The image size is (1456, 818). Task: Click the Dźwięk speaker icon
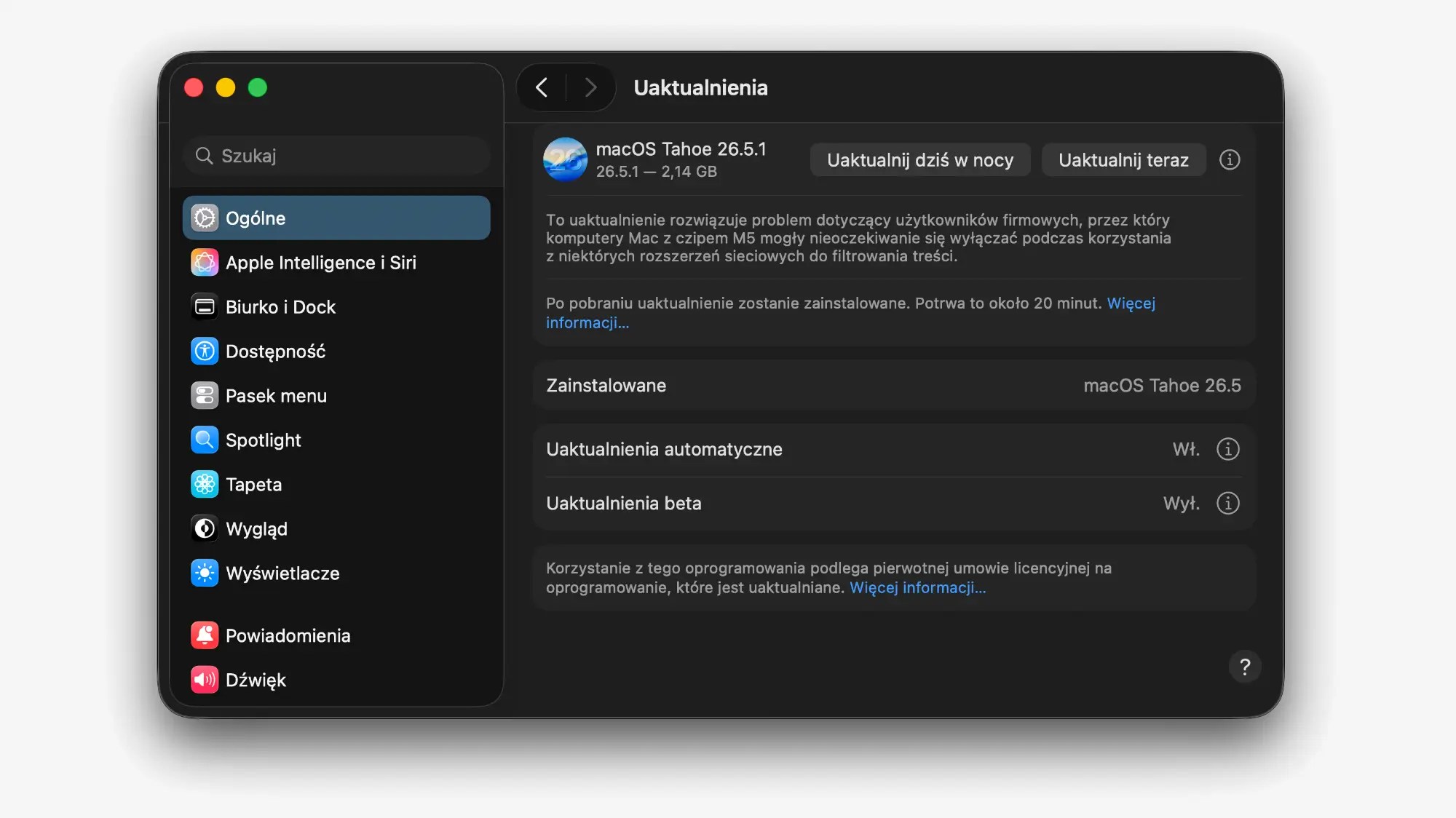point(205,680)
